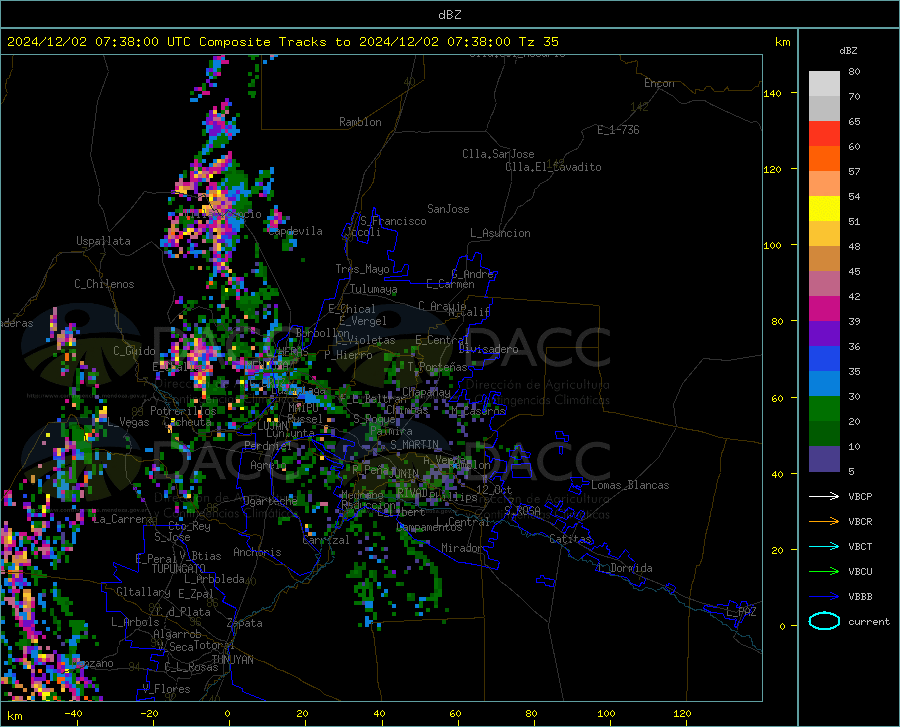Click the 'Anchoris' map label
Image resolution: width=900 pixels, height=727 pixels.
(x=257, y=552)
